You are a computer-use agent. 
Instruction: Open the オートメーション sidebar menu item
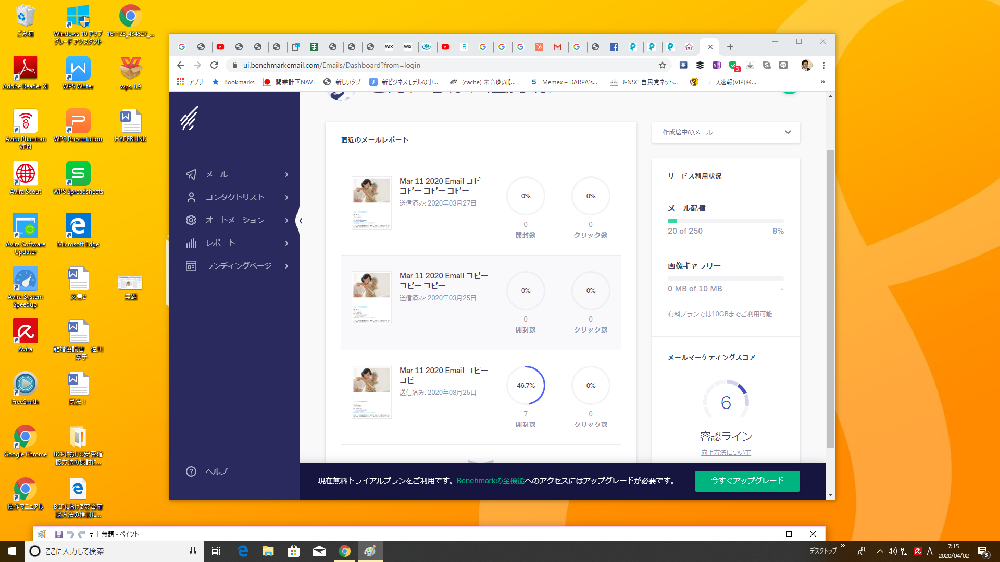[x=235, y=220]
